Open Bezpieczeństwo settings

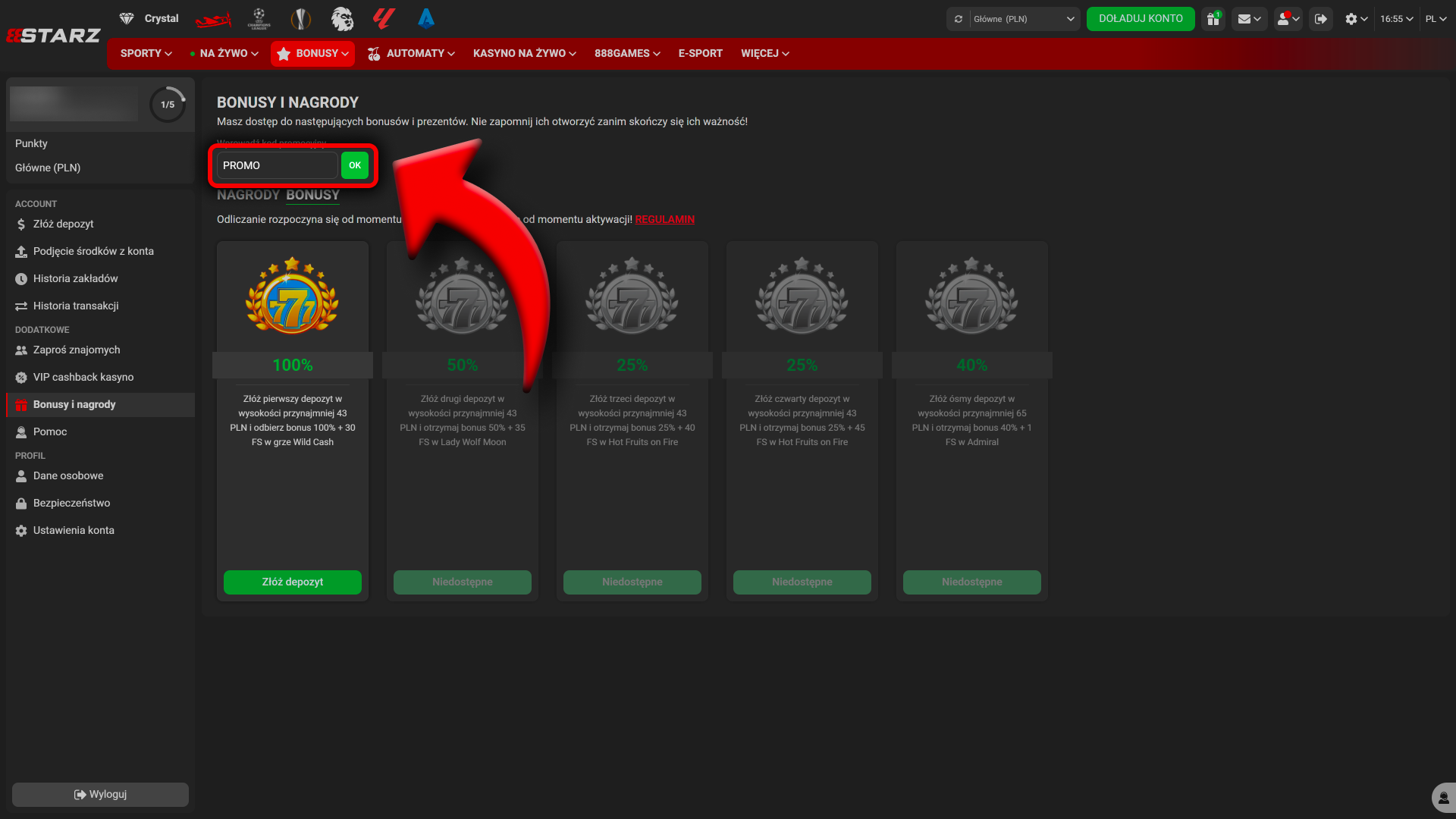pos(100,503)
